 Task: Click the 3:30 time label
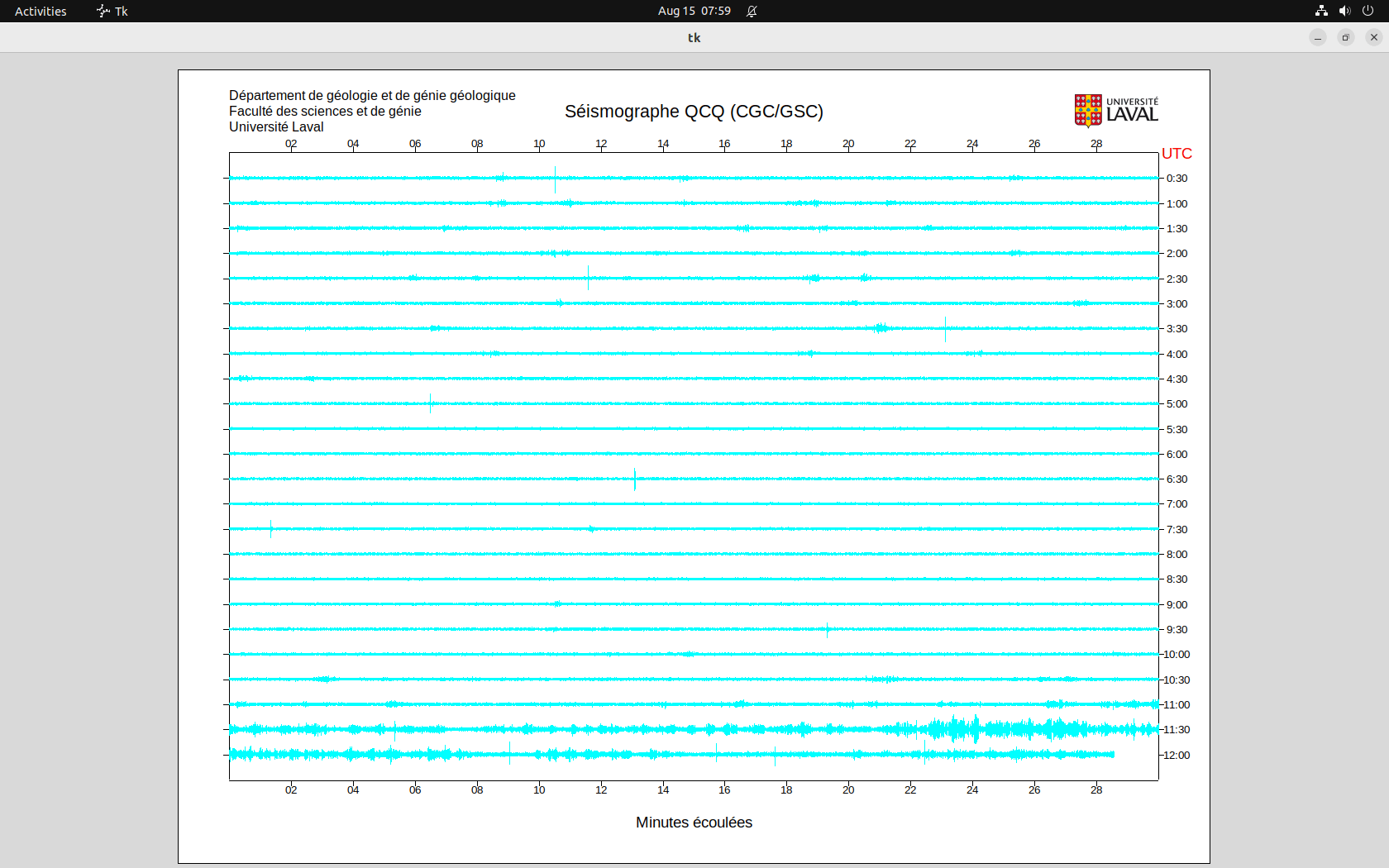pyautogui.click(x=1177, y=329)
